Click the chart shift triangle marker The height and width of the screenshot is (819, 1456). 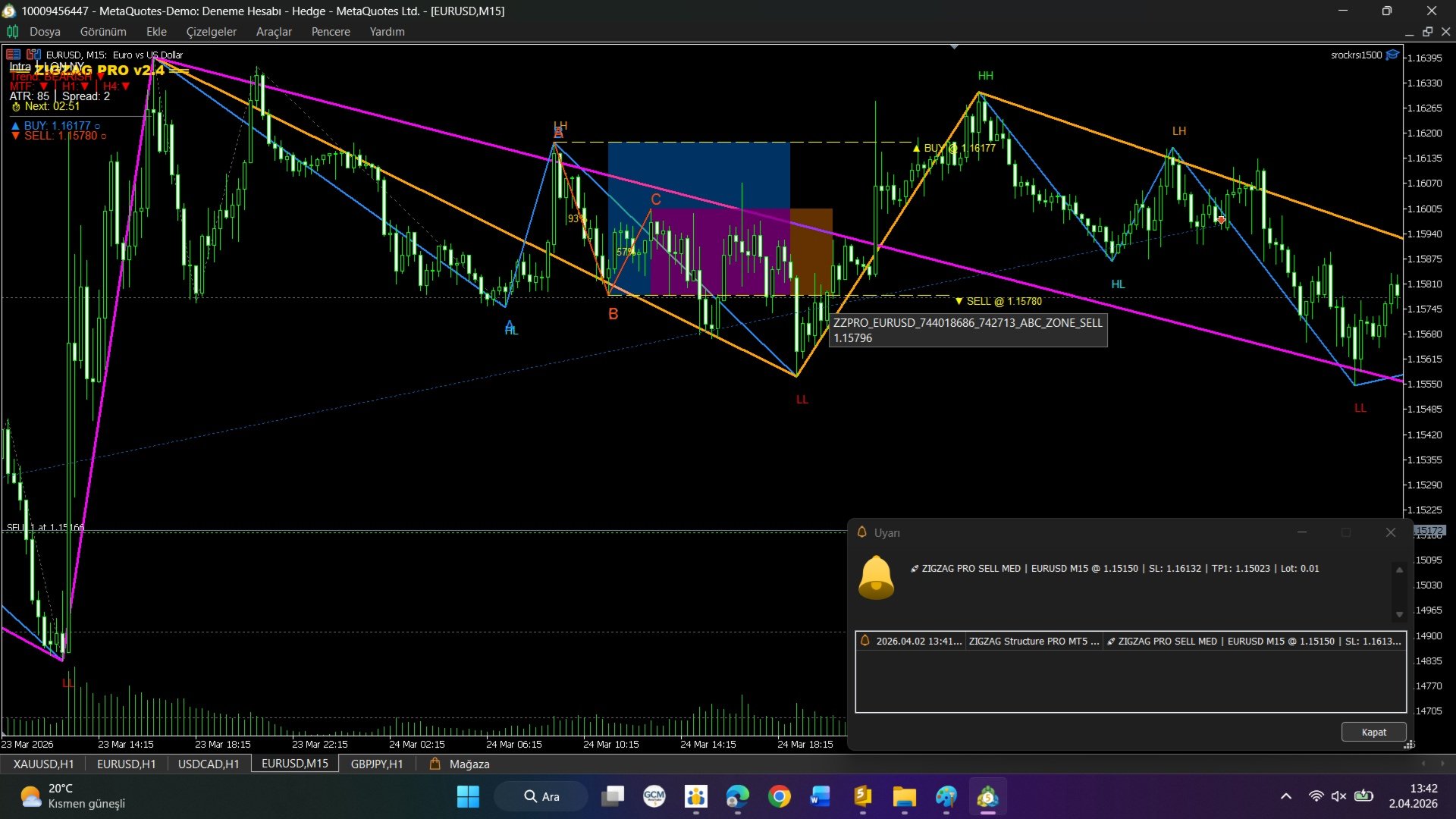[954, 47]
